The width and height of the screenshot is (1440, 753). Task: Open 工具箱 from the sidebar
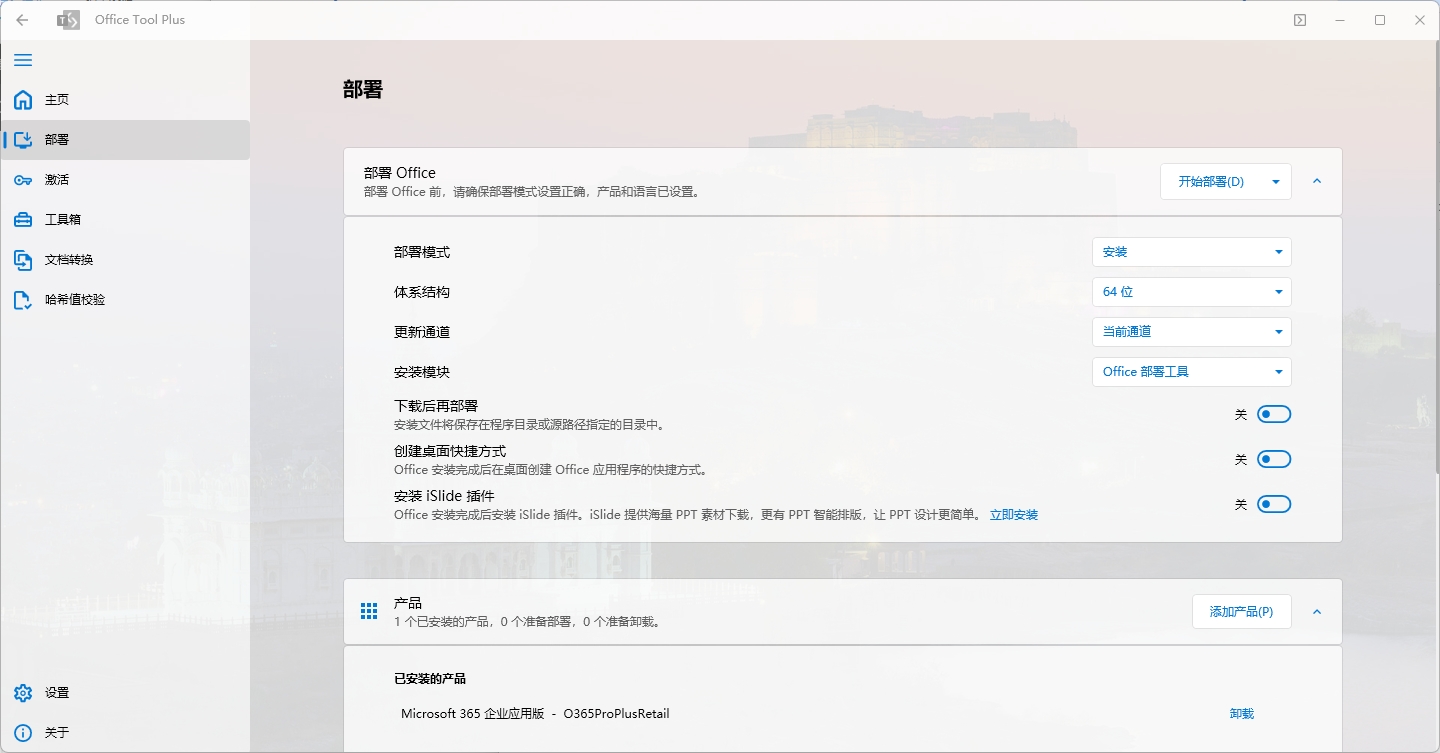[x=125, y=220]
